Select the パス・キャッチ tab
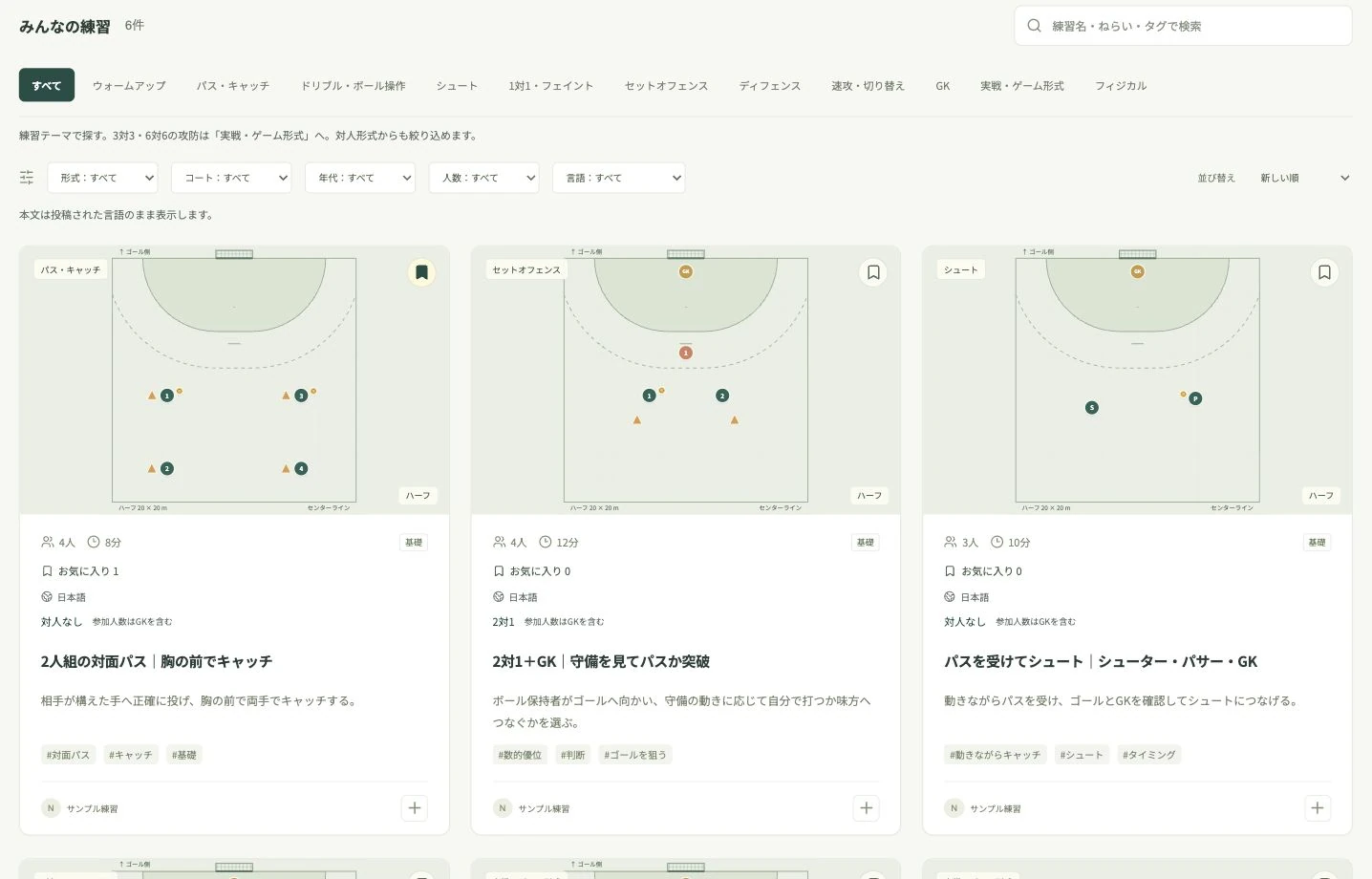 [233, 86]
